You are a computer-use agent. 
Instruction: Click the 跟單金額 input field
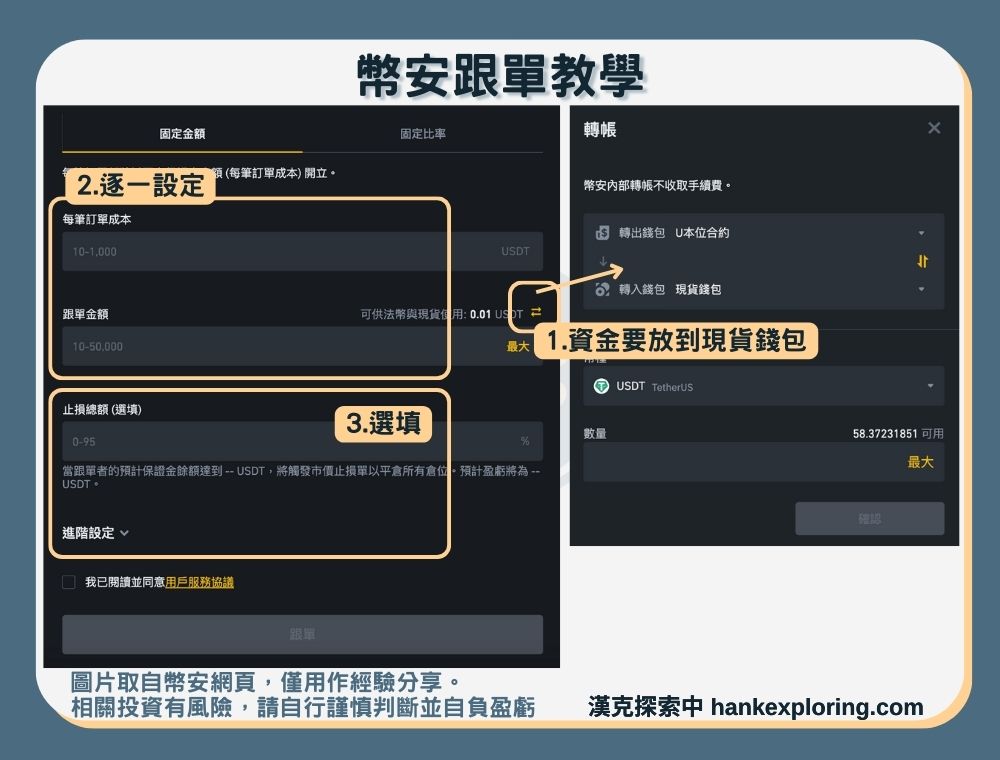click(x=302, y=346)
